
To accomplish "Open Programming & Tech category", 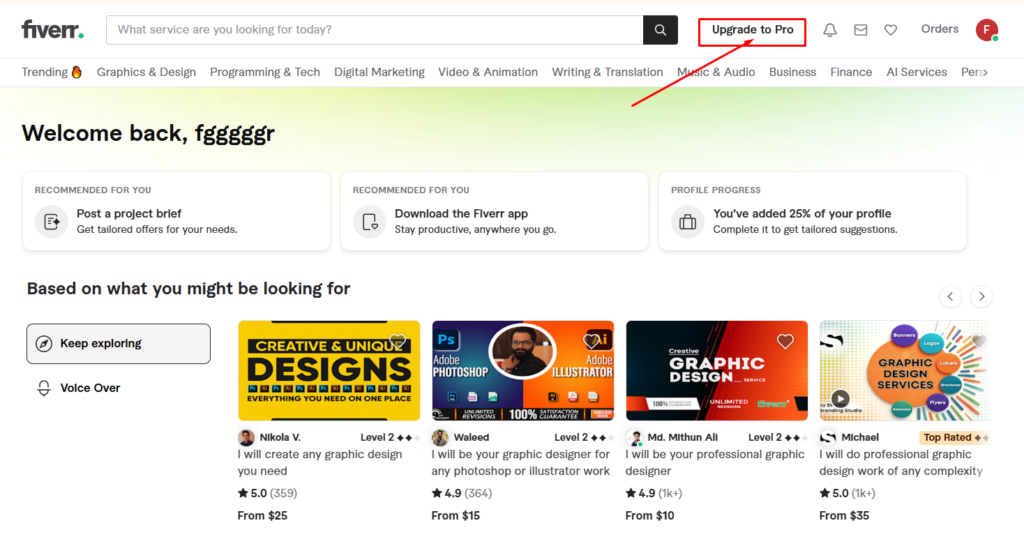I will tap(265, 72).
